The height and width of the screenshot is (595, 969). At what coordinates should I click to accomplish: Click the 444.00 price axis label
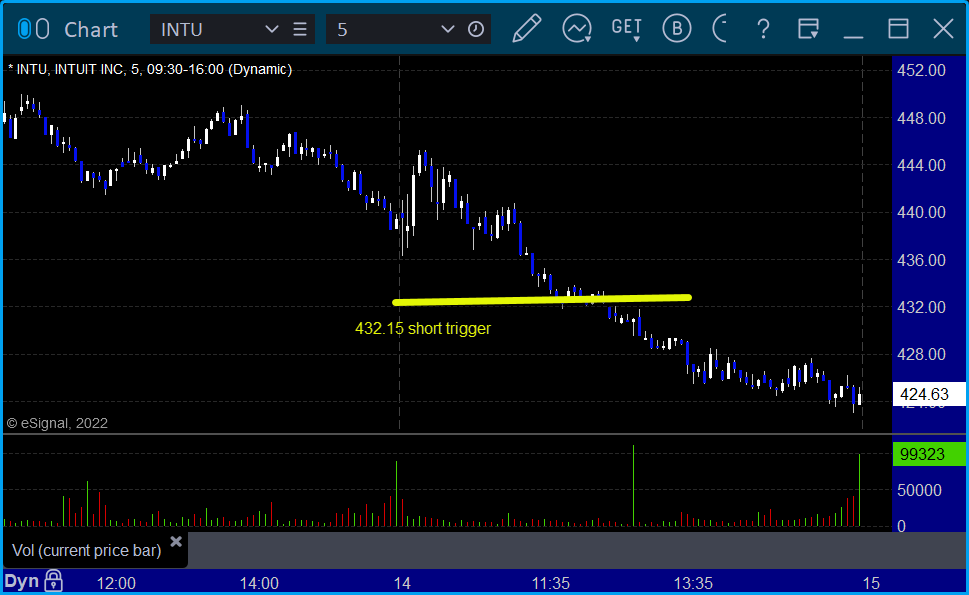(x=921, y=165)
